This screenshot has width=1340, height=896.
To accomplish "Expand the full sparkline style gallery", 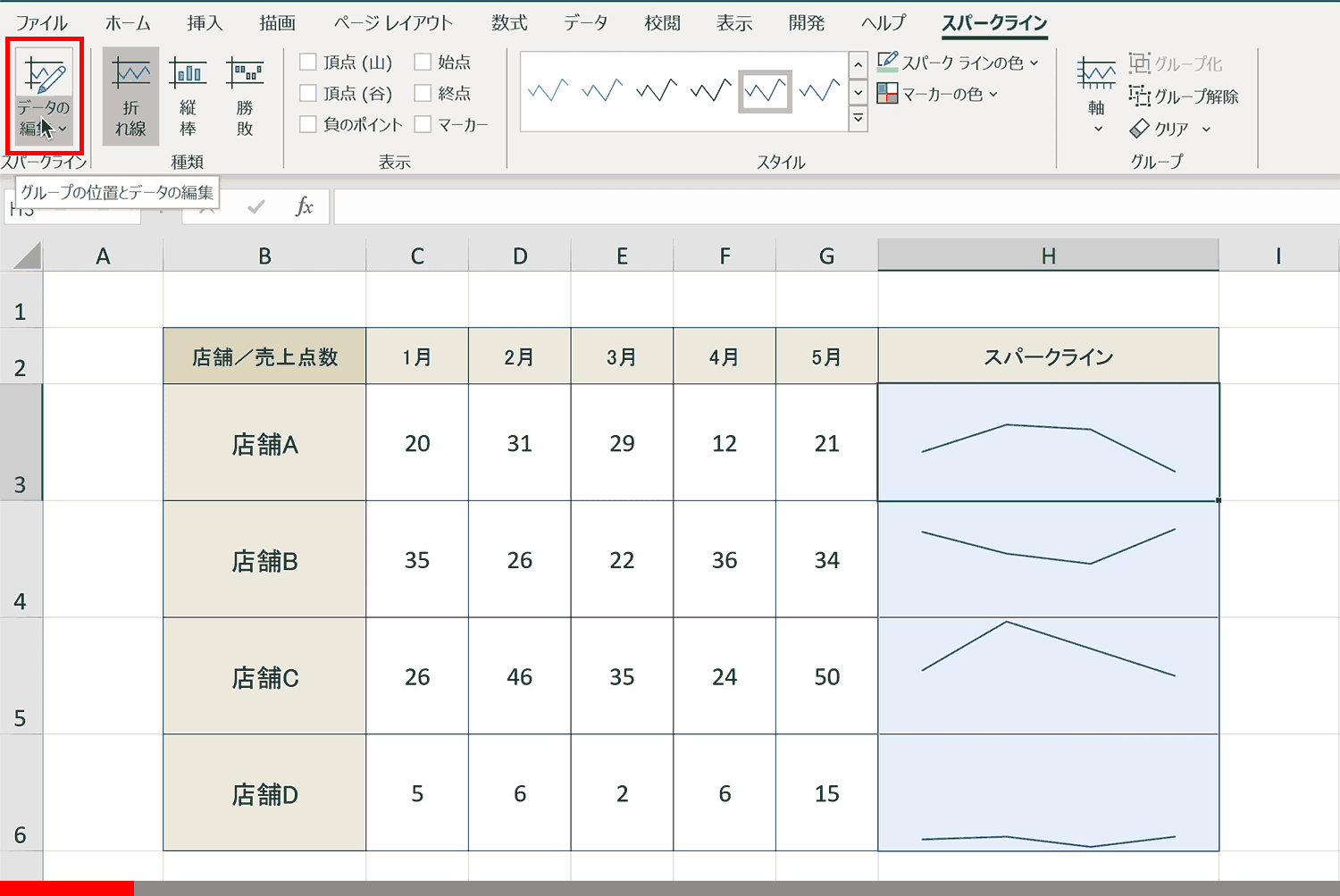I will [x=858, y=118].
